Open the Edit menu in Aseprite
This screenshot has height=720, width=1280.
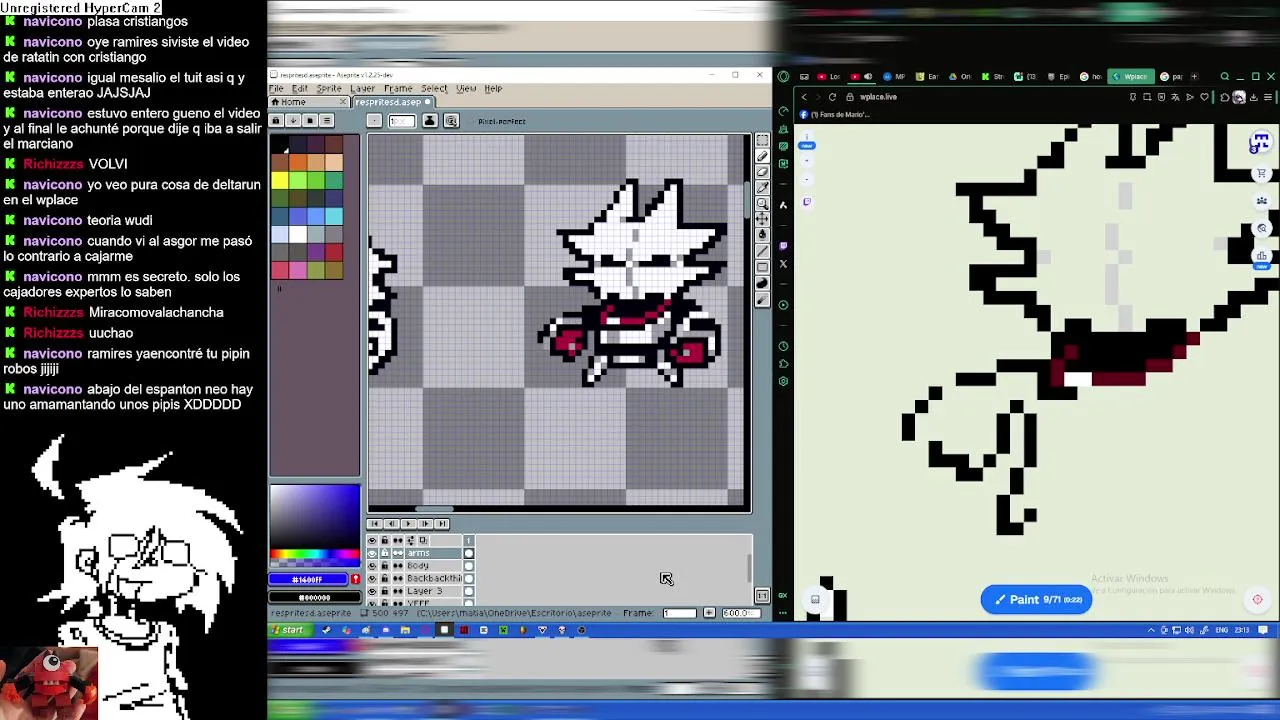[x=299, y=88]
